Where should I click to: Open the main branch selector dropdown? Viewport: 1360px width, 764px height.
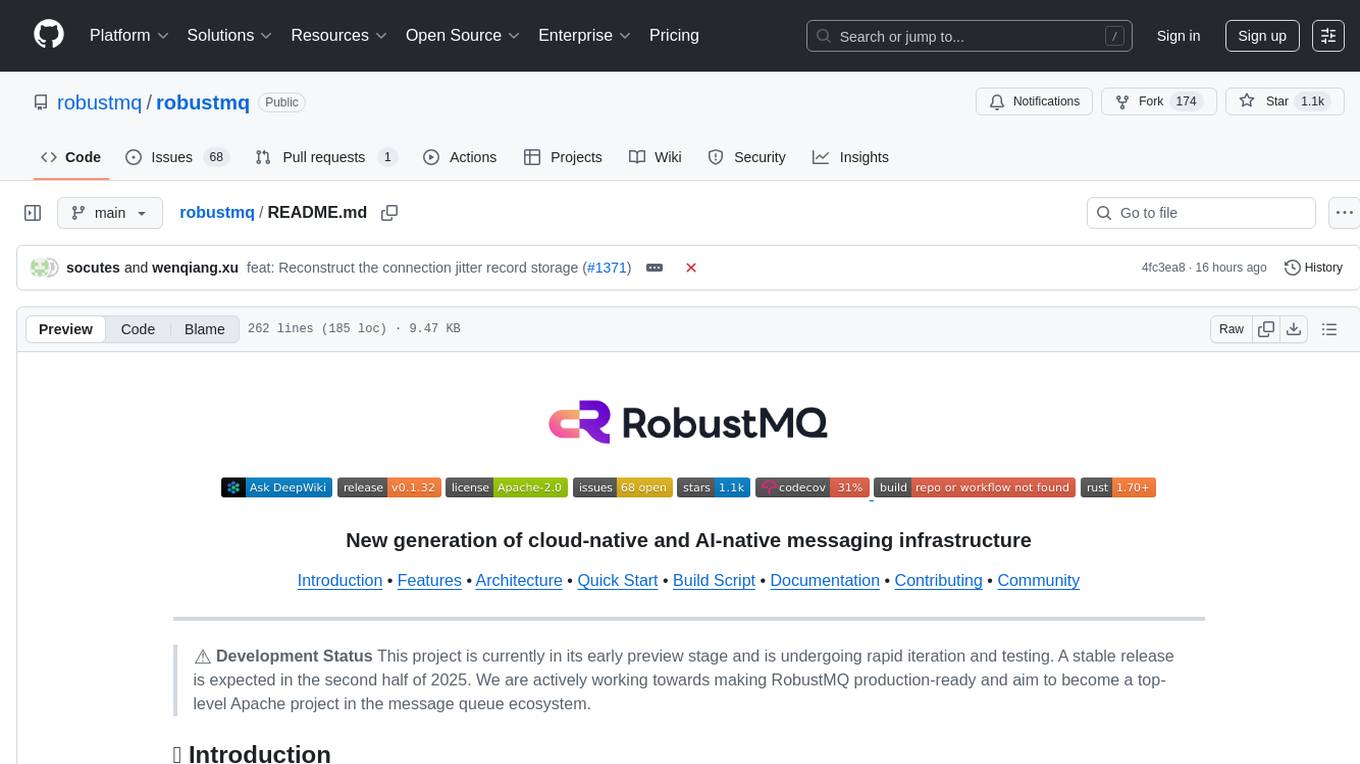click(109, 213)
